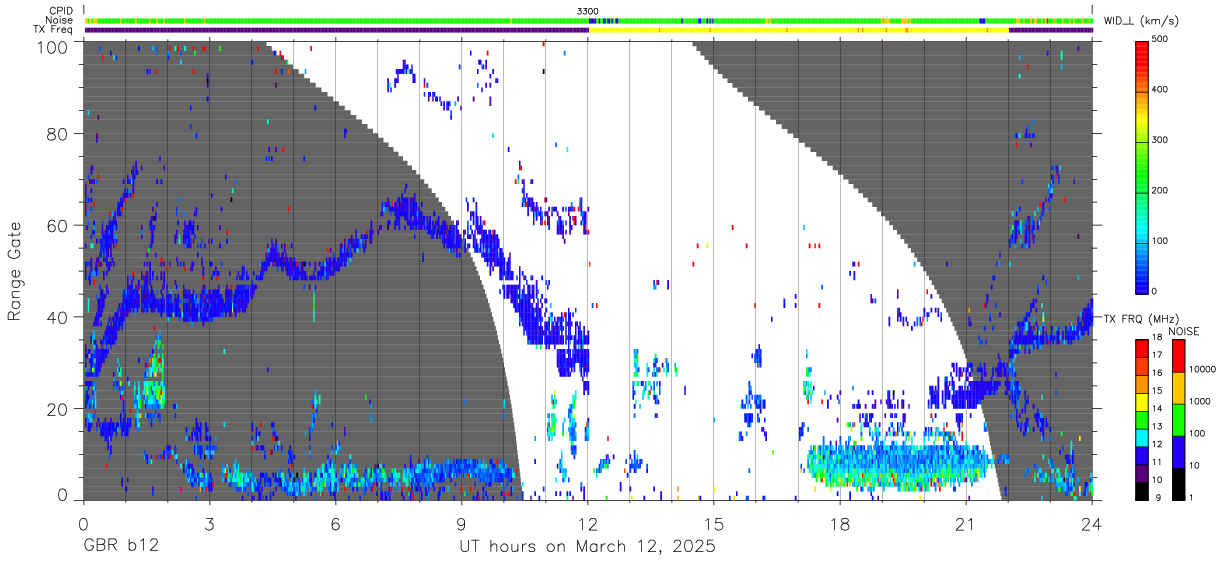Screen dimensions: 1228x567
Task: Click the 'NOISE' scale title
Action: tap(1184, 330)
